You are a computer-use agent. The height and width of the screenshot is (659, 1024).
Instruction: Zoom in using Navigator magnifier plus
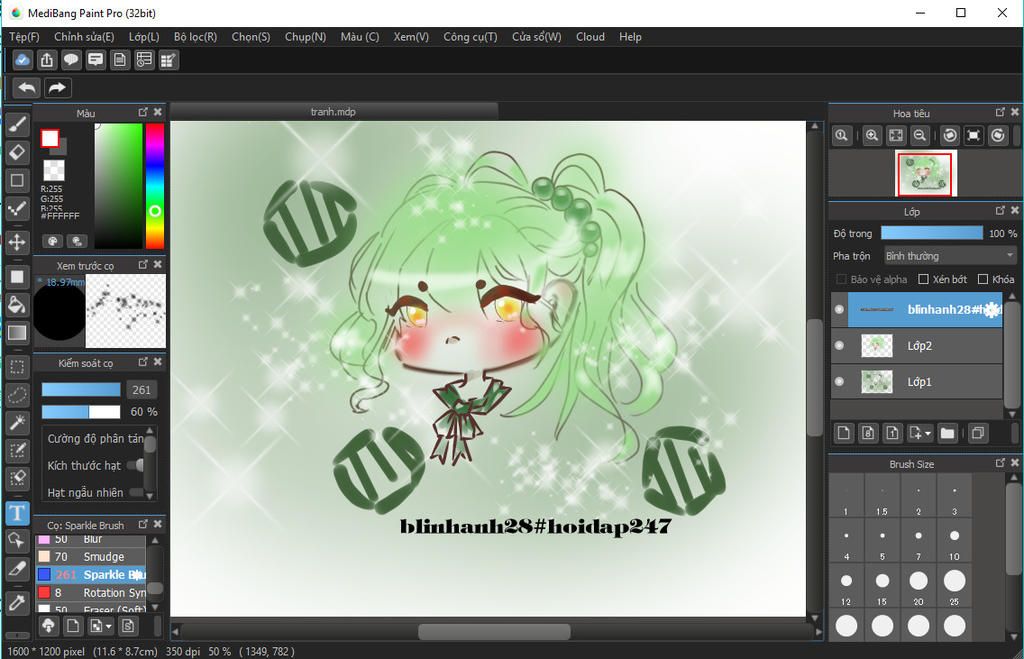click(872, 135)
